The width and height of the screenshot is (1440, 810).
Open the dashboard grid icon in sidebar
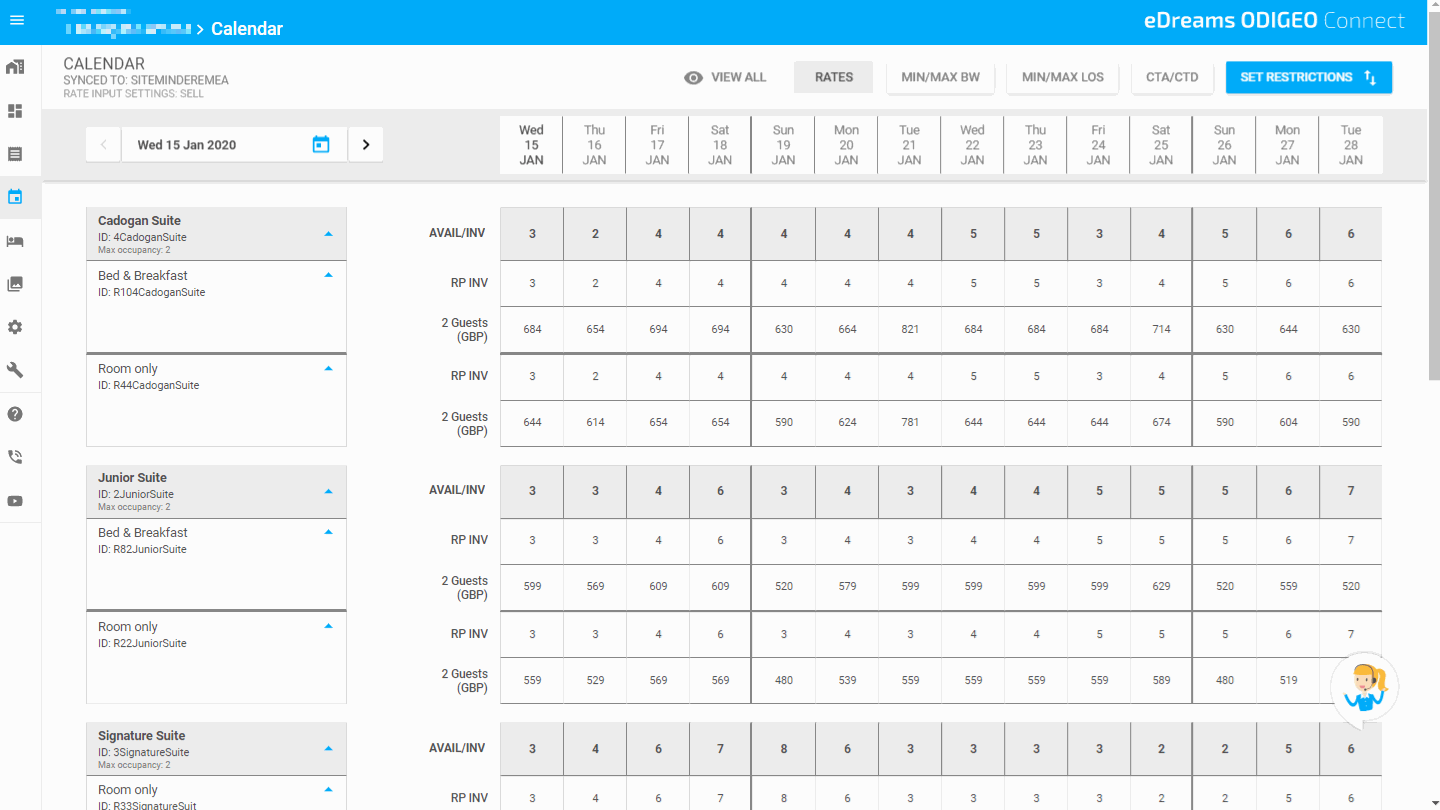pyautogui.click(x=15, y=111)
